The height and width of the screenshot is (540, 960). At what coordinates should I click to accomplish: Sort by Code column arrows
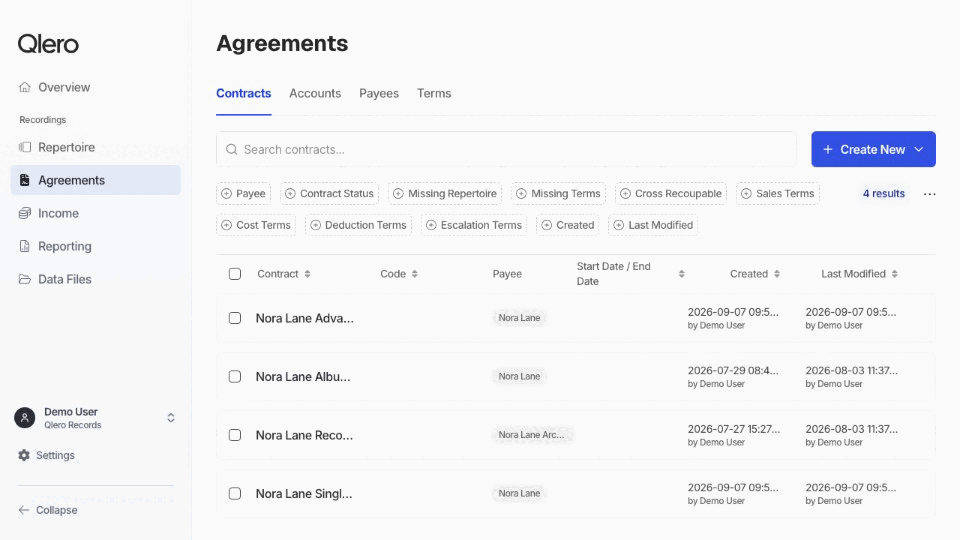pyautogui.click(x=414, y=274)
